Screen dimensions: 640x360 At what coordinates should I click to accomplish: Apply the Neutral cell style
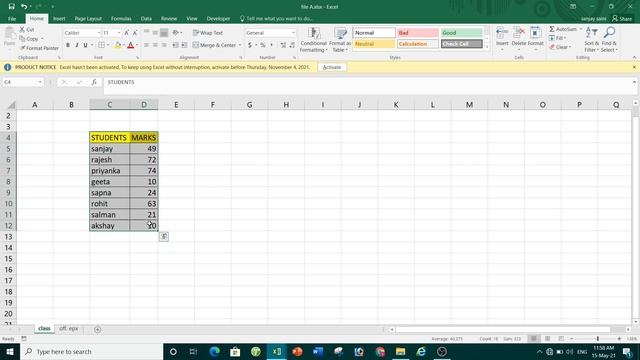point(374,44)
